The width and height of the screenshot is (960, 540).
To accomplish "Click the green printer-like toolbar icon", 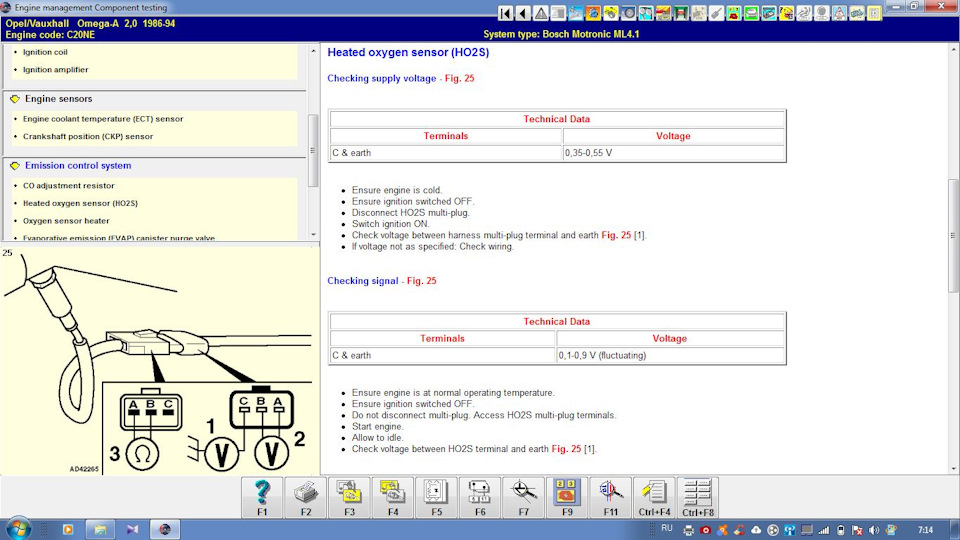I will click(x=751, y=13).
